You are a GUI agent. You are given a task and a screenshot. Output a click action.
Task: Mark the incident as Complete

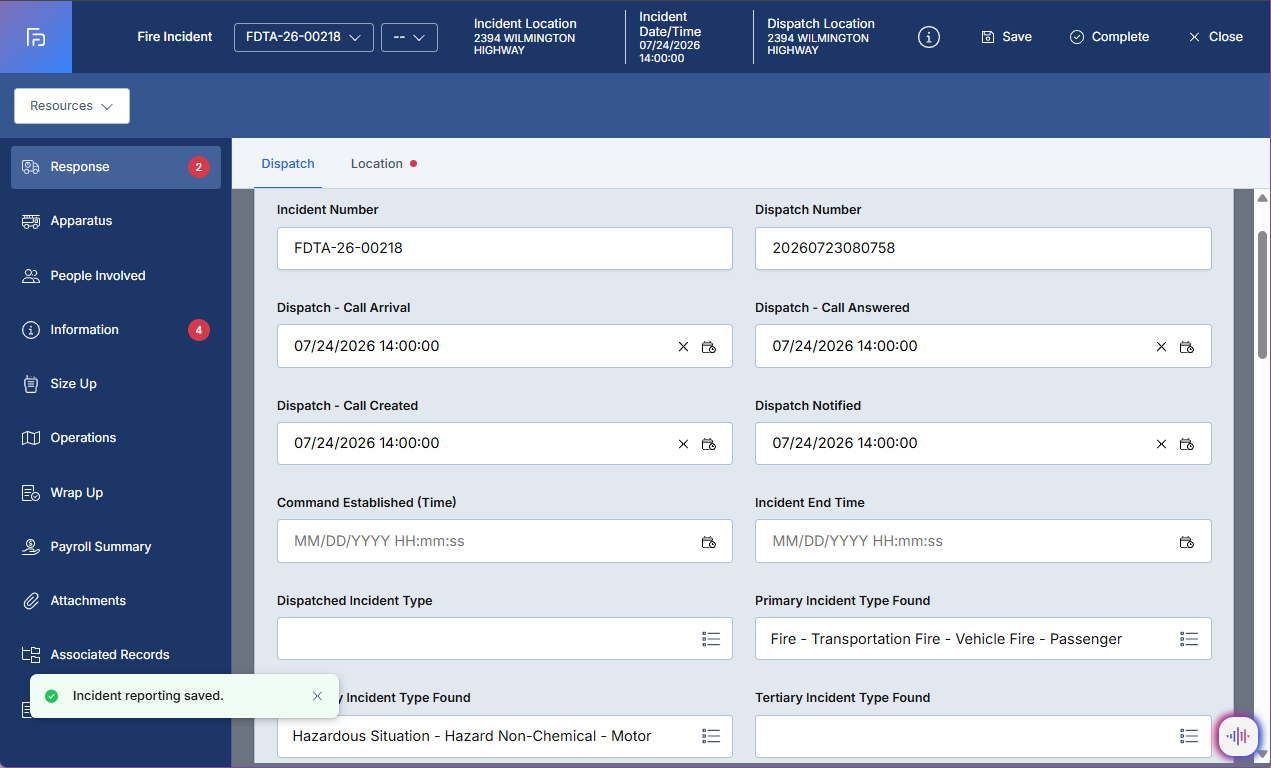pos(1109,37)
